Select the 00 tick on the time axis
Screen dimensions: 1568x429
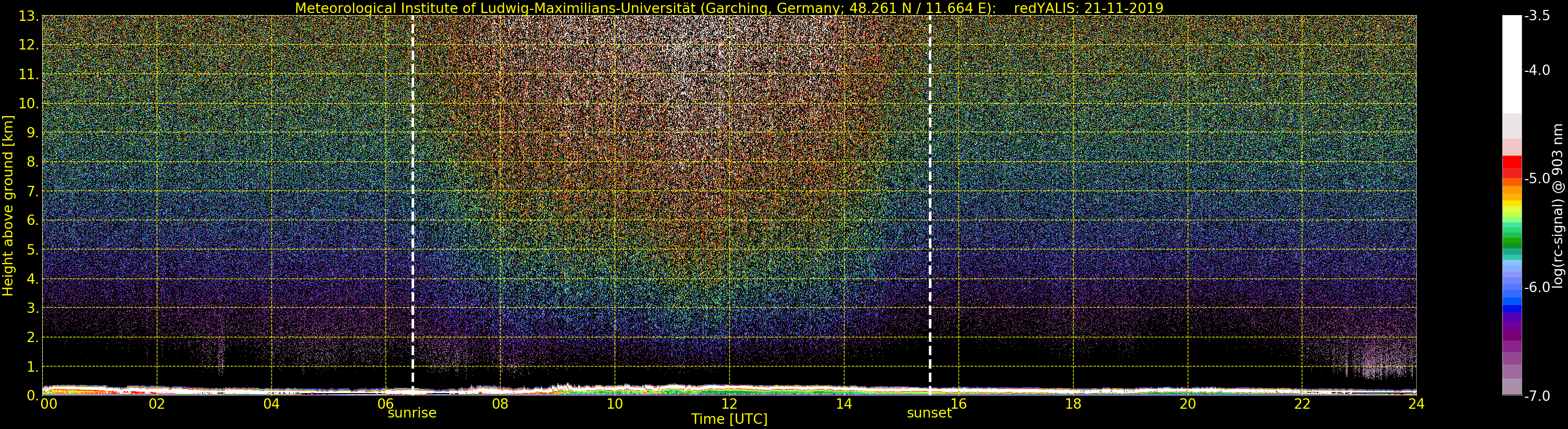pyautogui.click(x=48, y=403)
